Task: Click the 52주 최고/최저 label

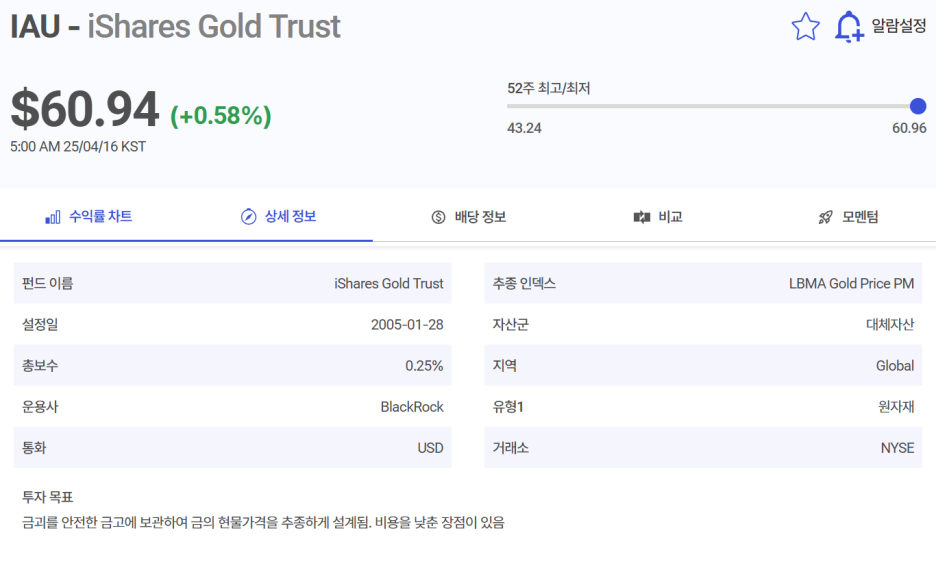Action: coord(549,88)
